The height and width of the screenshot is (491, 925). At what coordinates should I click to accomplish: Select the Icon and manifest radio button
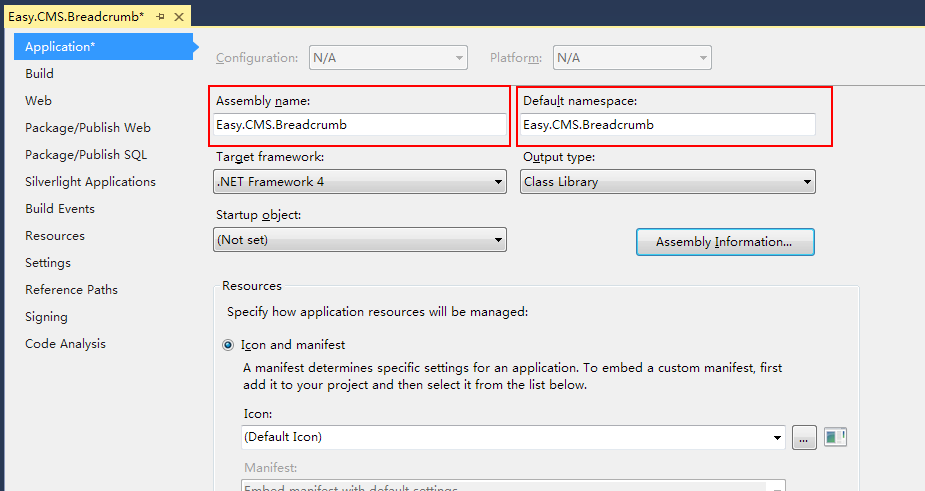point(228,345)
